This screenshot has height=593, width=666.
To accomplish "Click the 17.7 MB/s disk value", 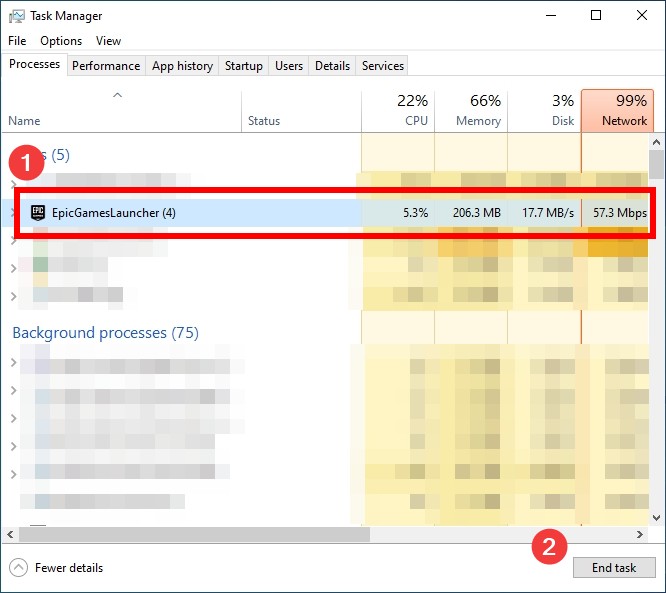I will point(548,213).
